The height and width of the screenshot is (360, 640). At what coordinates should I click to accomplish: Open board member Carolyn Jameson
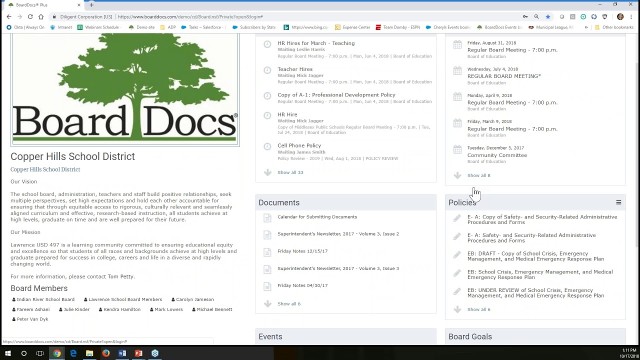pyautogui.click(x=193, y=300)
